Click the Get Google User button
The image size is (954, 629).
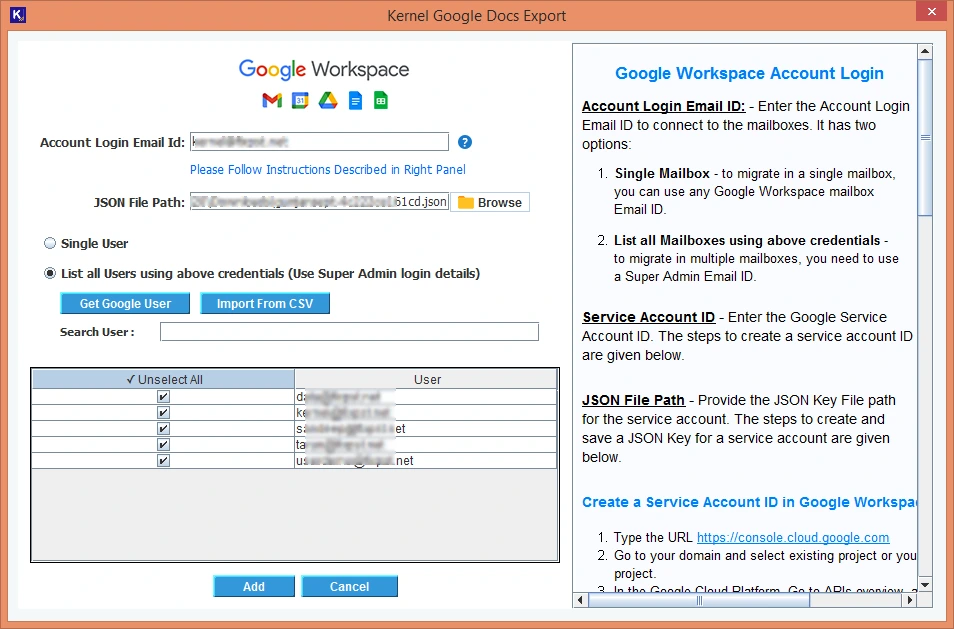125,304
